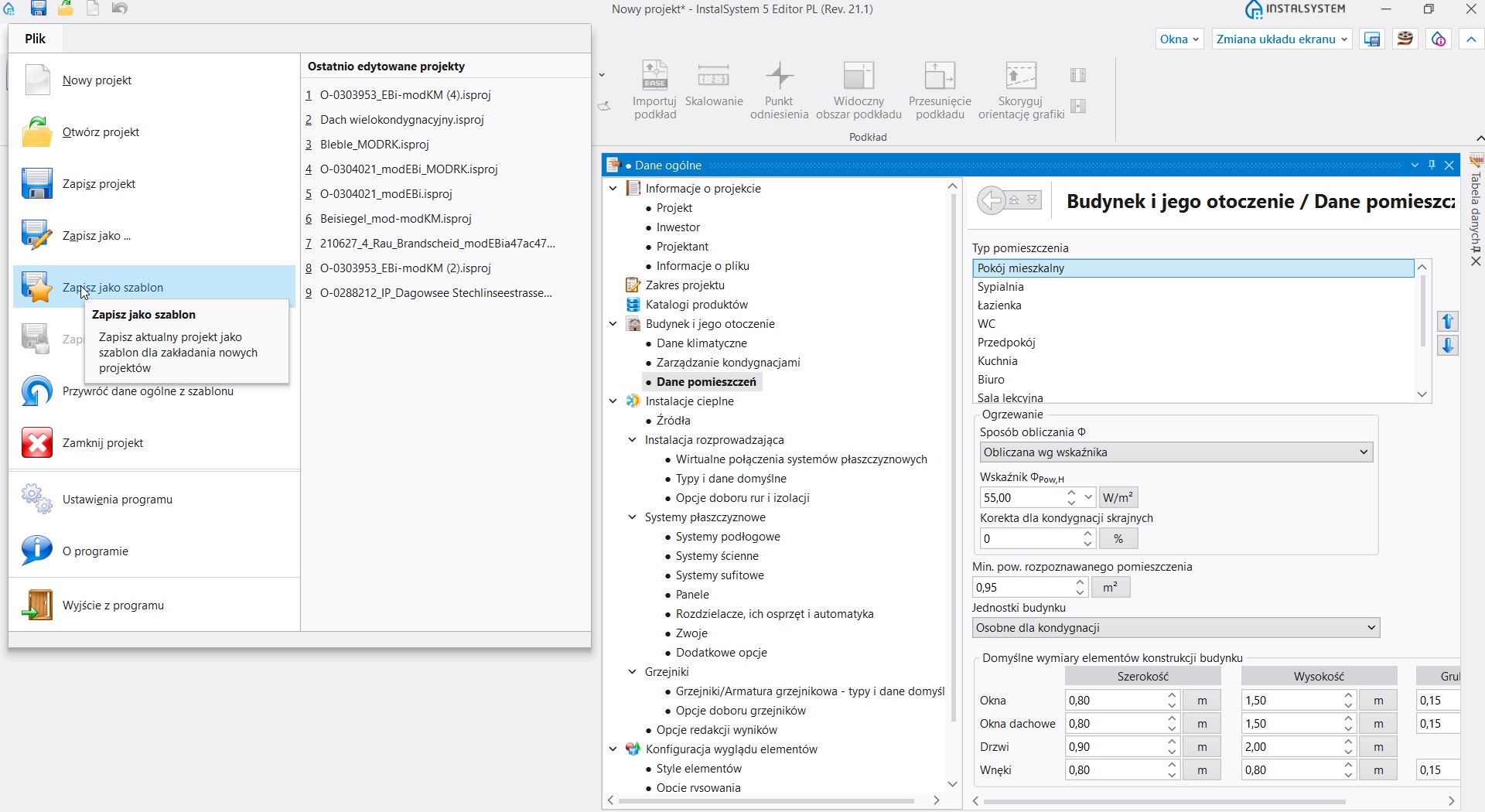Image resolution: width=1485 pixels, height=812 pixels.
Task: Open Jednostki budynku dropdown
Action: [x=1176, y=628]
